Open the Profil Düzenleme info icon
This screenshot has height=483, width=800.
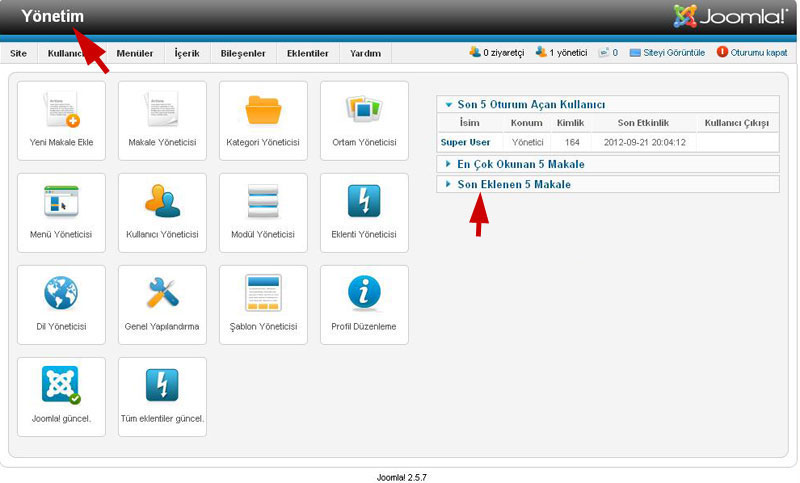364,295
